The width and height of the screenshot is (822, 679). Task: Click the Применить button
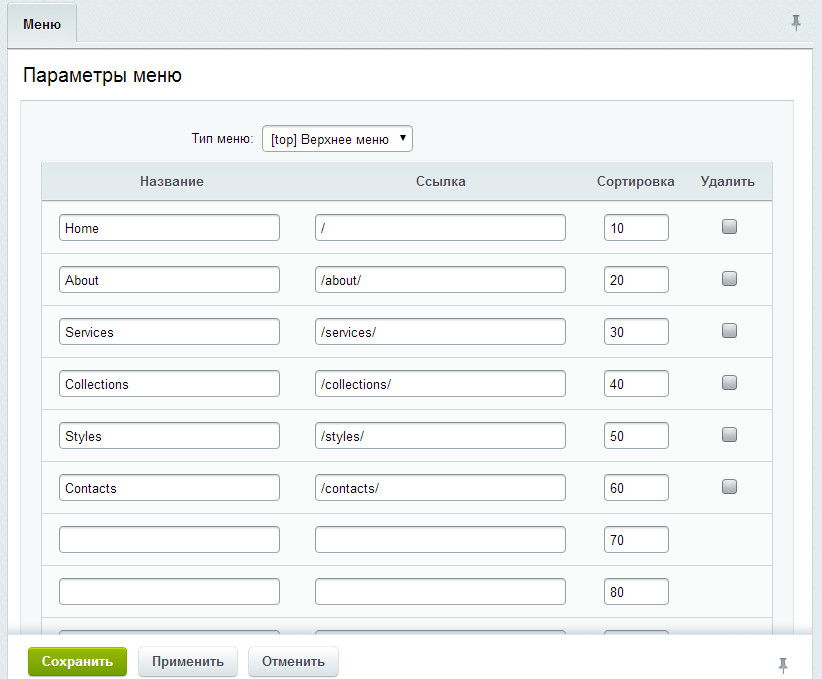point(188,661)
